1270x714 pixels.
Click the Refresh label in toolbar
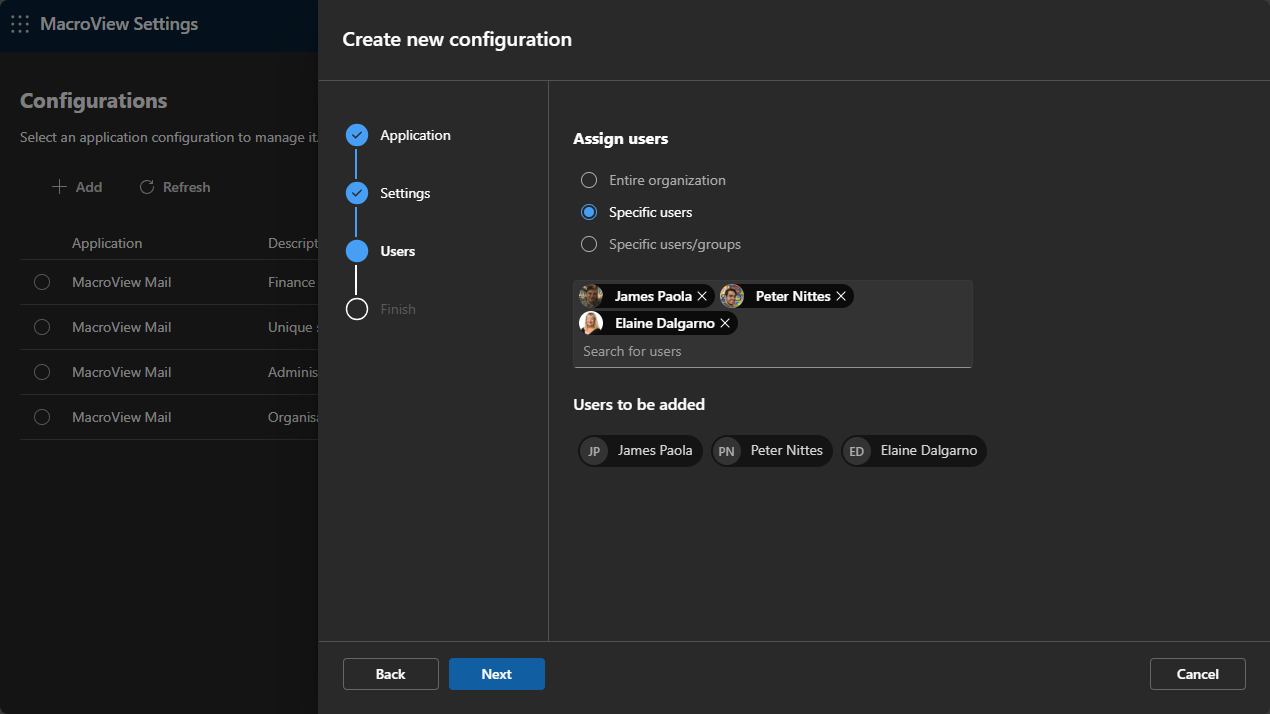click(x=187, y=187)
